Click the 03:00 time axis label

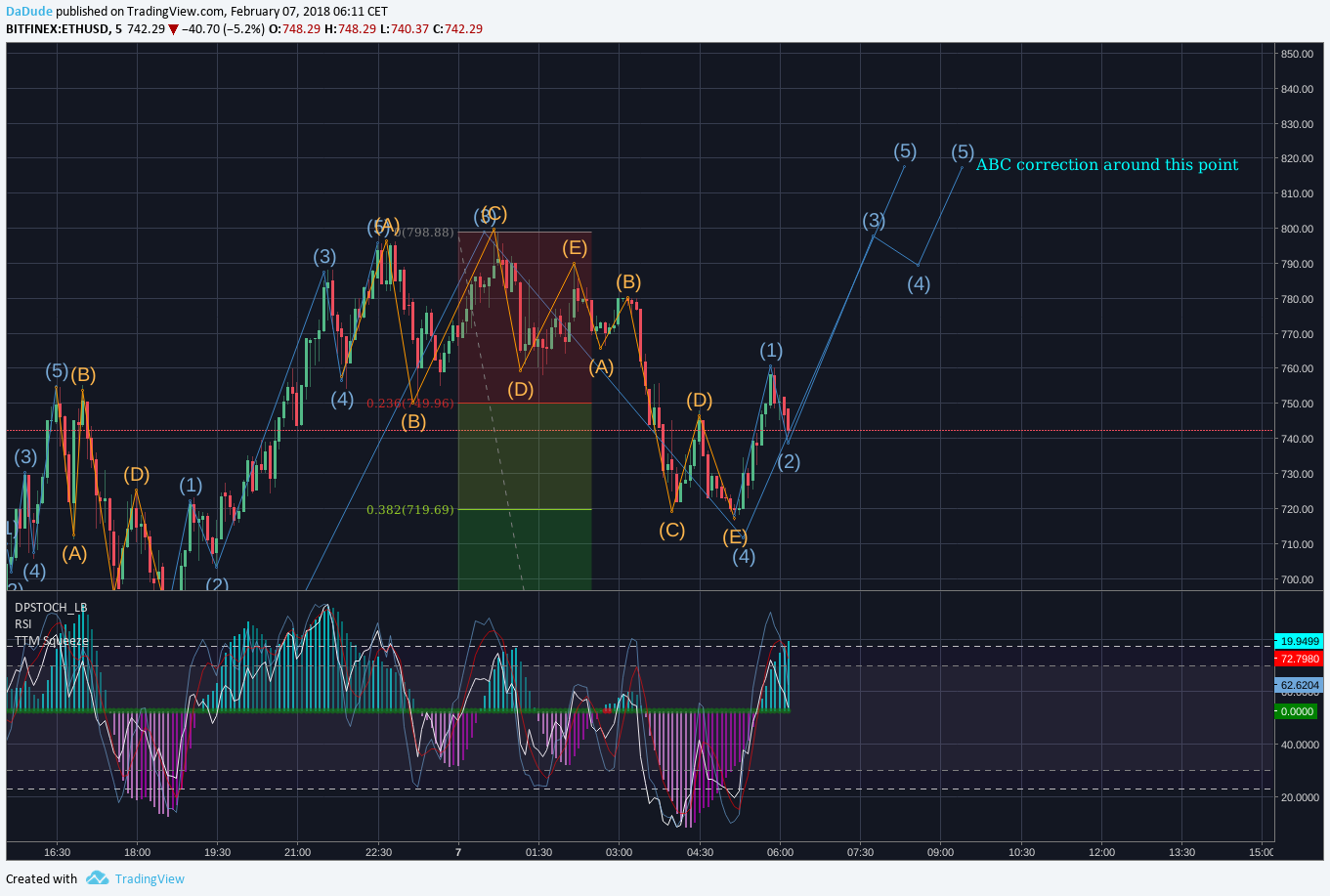pyautogui.click(x=619, y=852)
